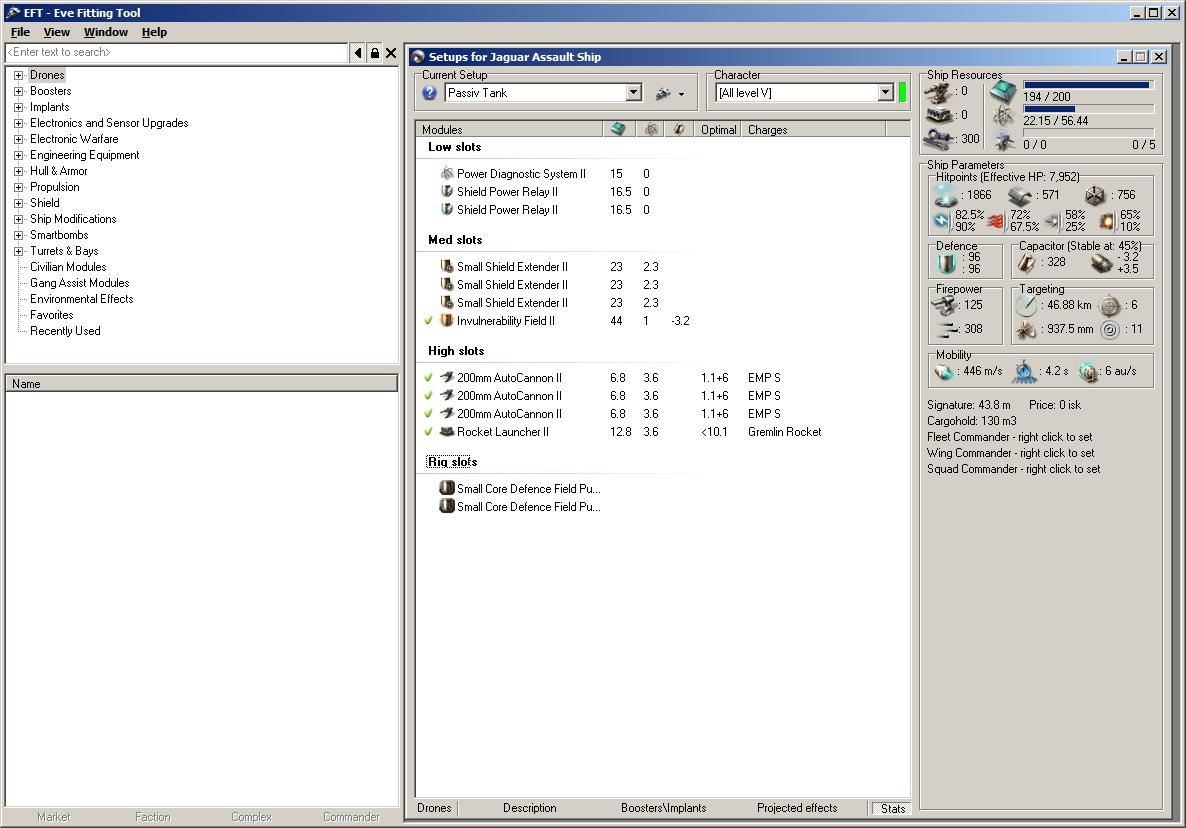1186x828 pixels.
Task: Open the ship setup tools icon menu
Action: coord(669,94)
